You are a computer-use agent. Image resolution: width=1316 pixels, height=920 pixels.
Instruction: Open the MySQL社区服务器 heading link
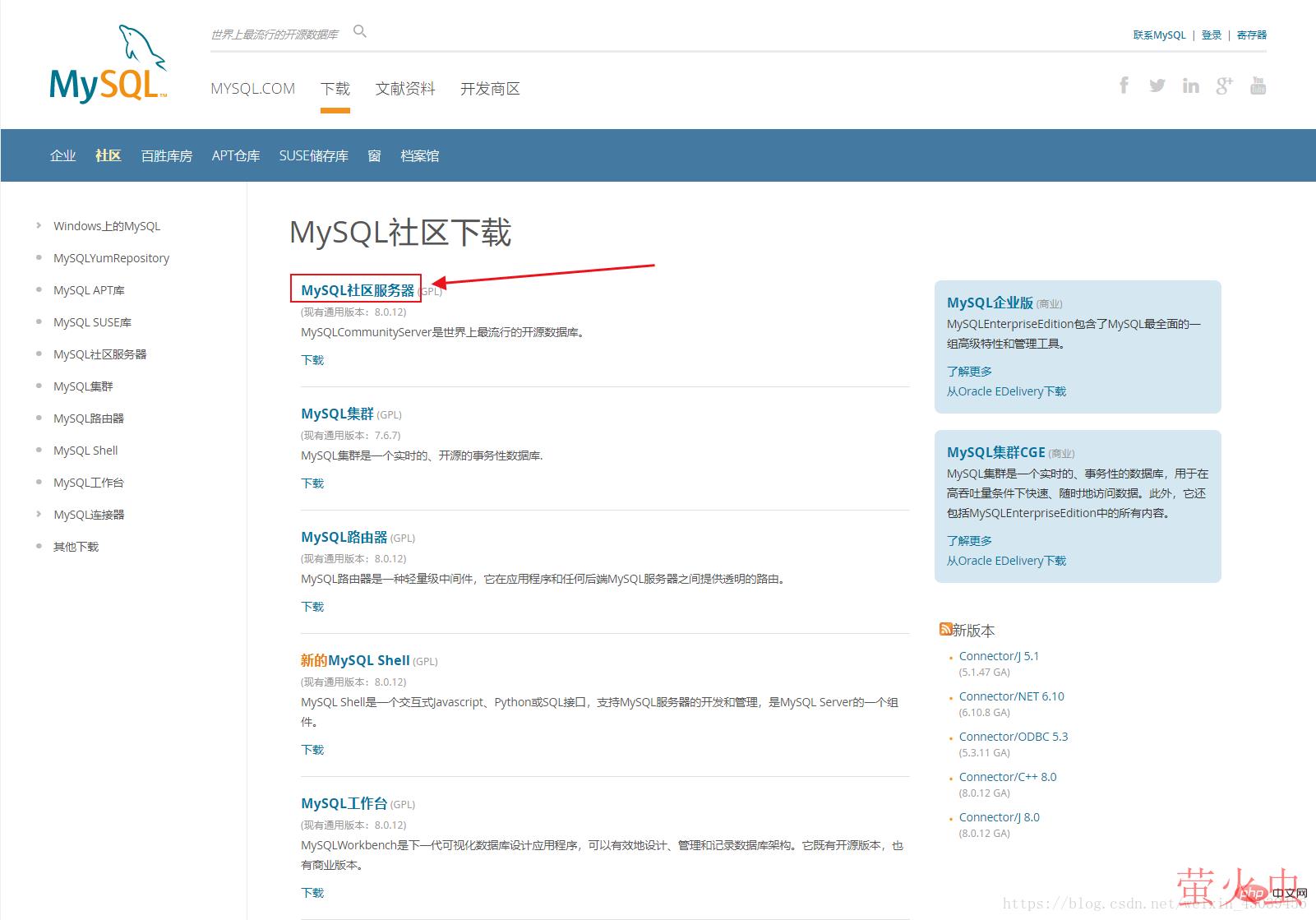358,290
